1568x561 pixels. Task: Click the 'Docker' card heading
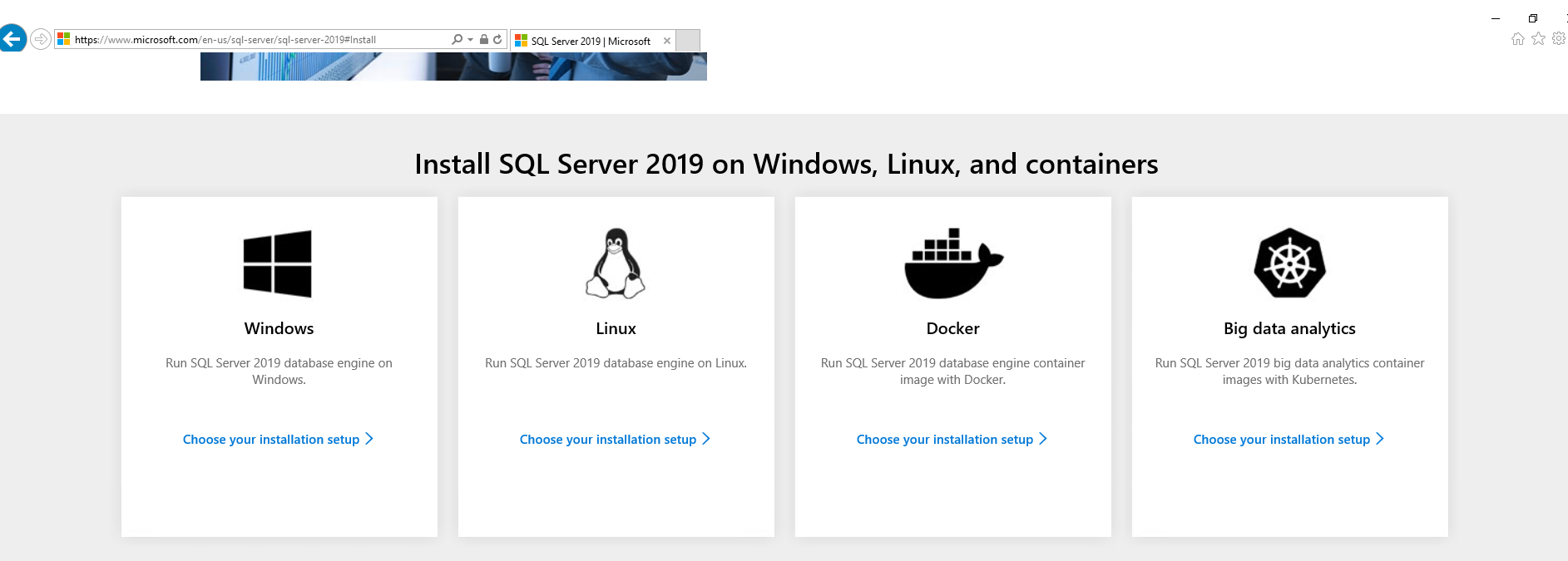point(952,328)
